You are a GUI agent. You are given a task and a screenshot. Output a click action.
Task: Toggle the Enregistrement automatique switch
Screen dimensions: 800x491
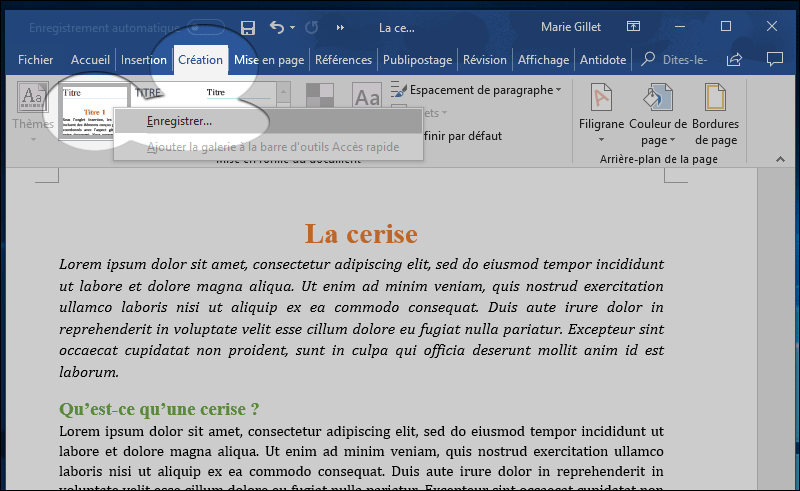click(206, 28)
